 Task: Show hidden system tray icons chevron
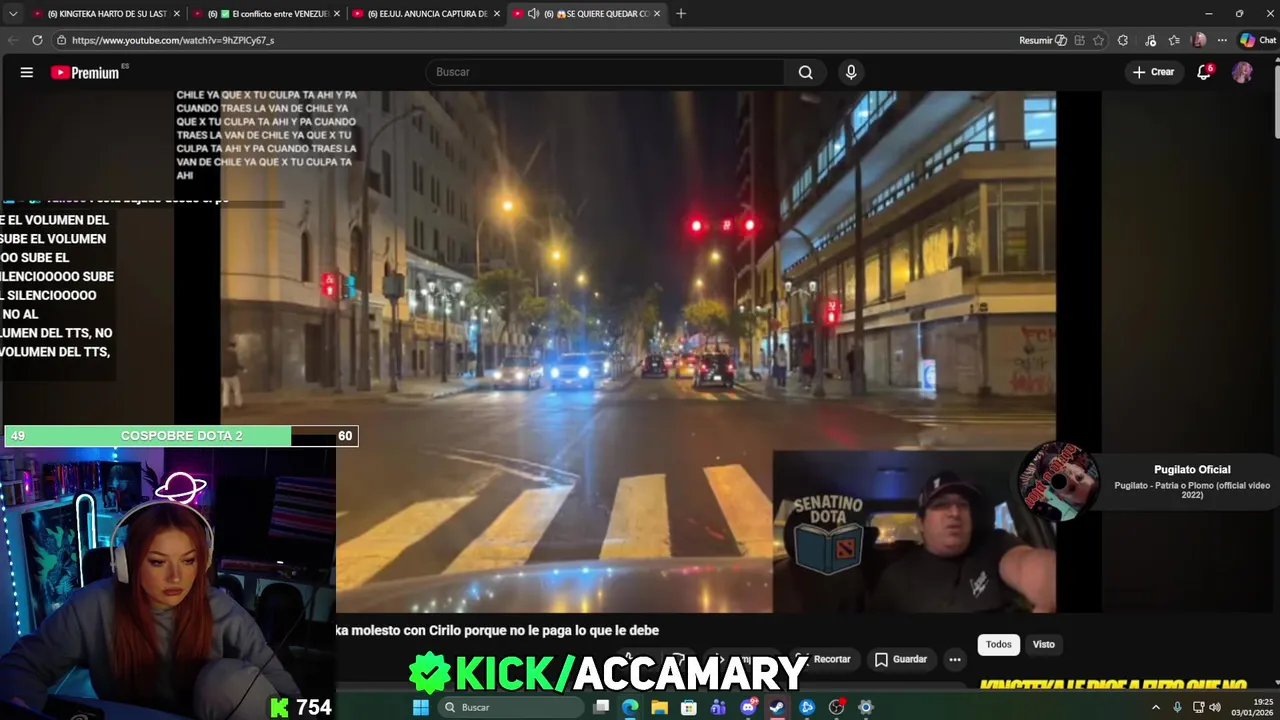coord(1156,707)
